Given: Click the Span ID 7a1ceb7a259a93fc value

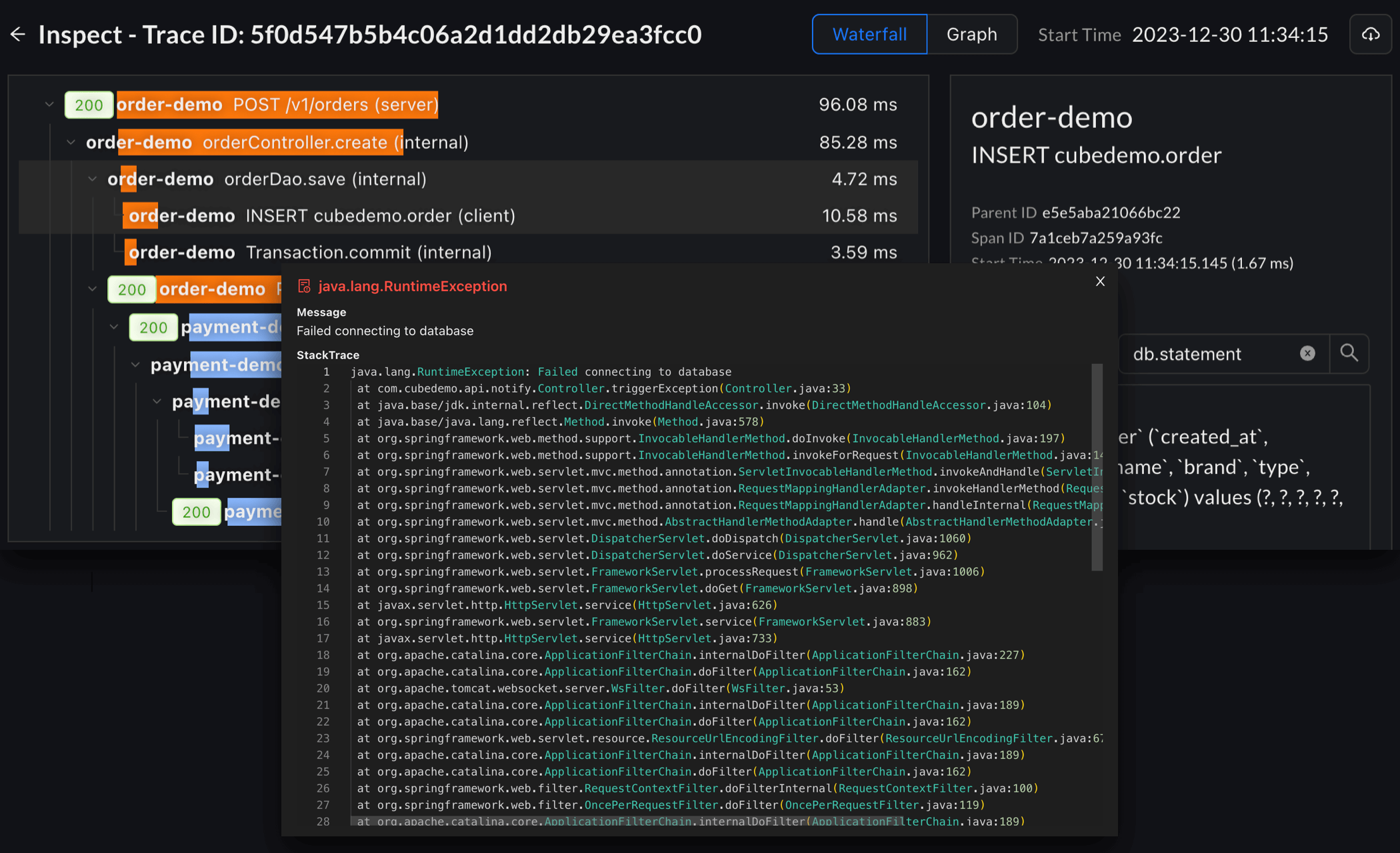Looking at the screenshot, I should click(1095, 238).
